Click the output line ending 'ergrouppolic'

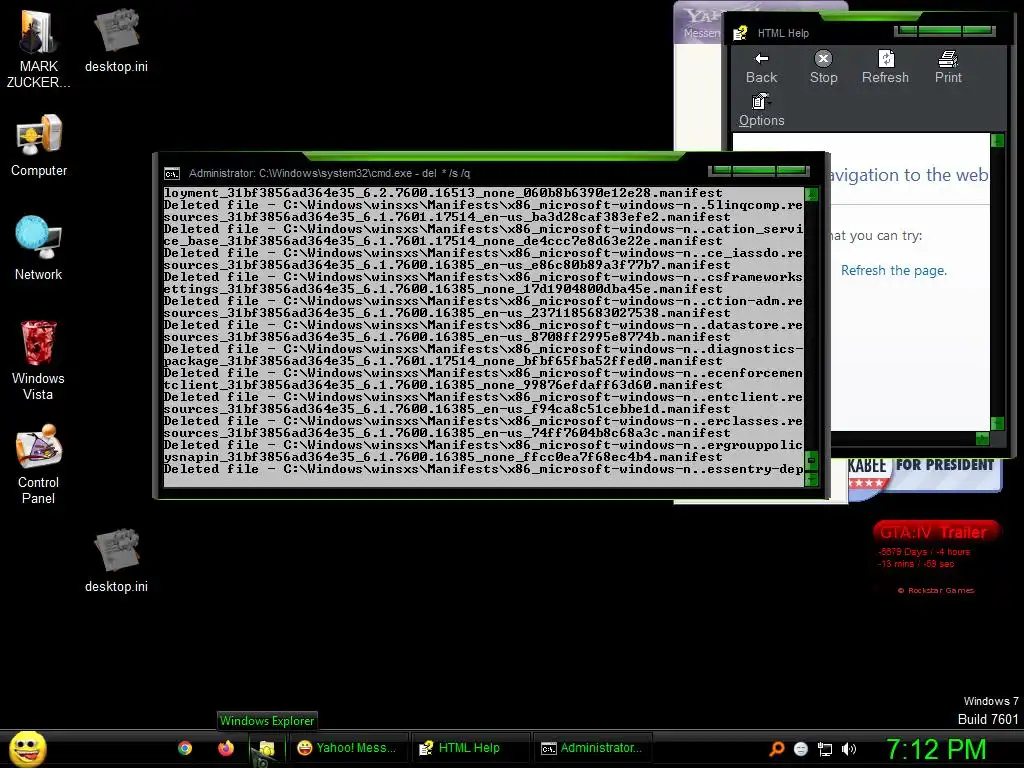pyautogui.click(x=483, y=445)
